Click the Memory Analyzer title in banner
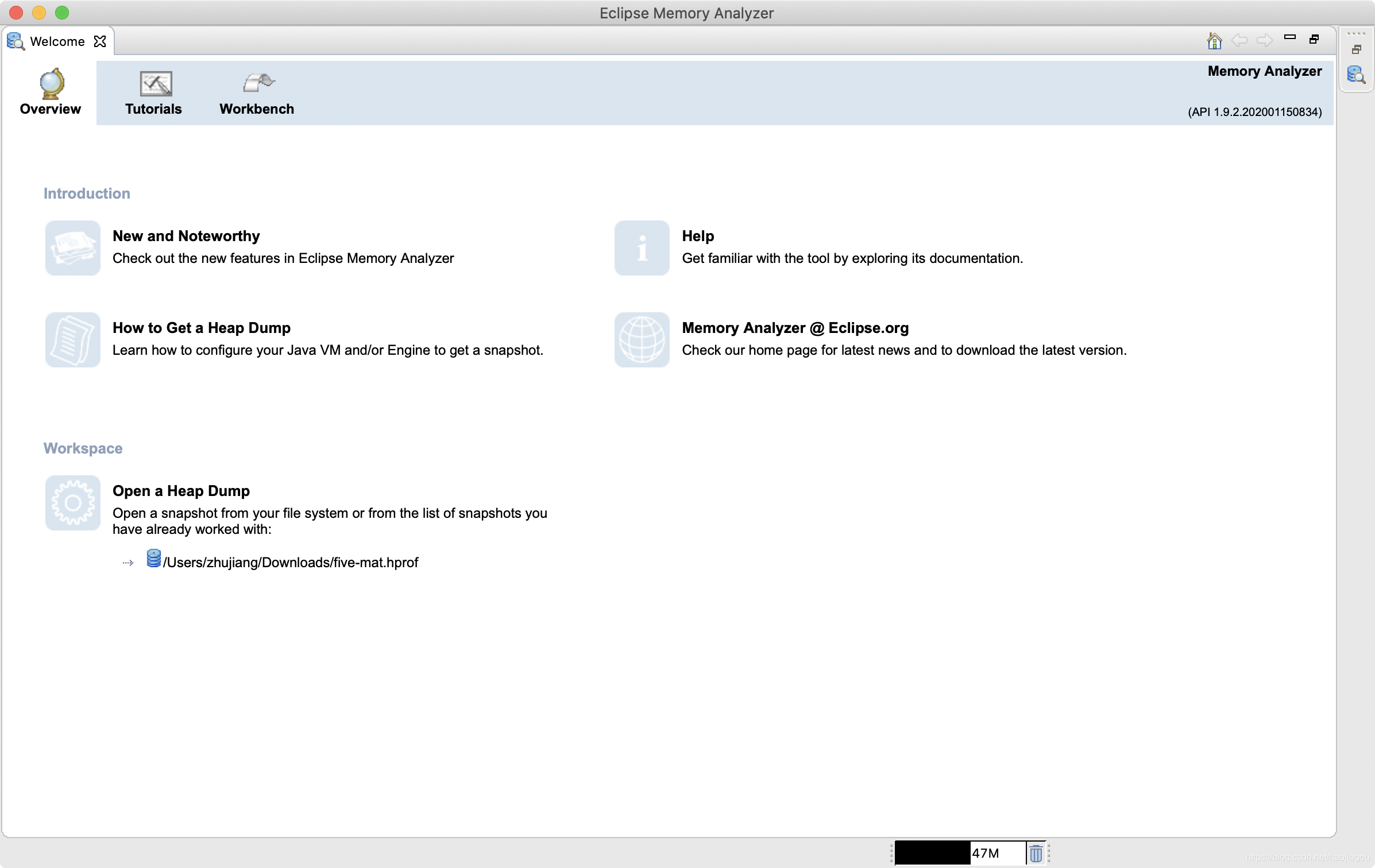The image size is (1375, 868). [1265, 71]
